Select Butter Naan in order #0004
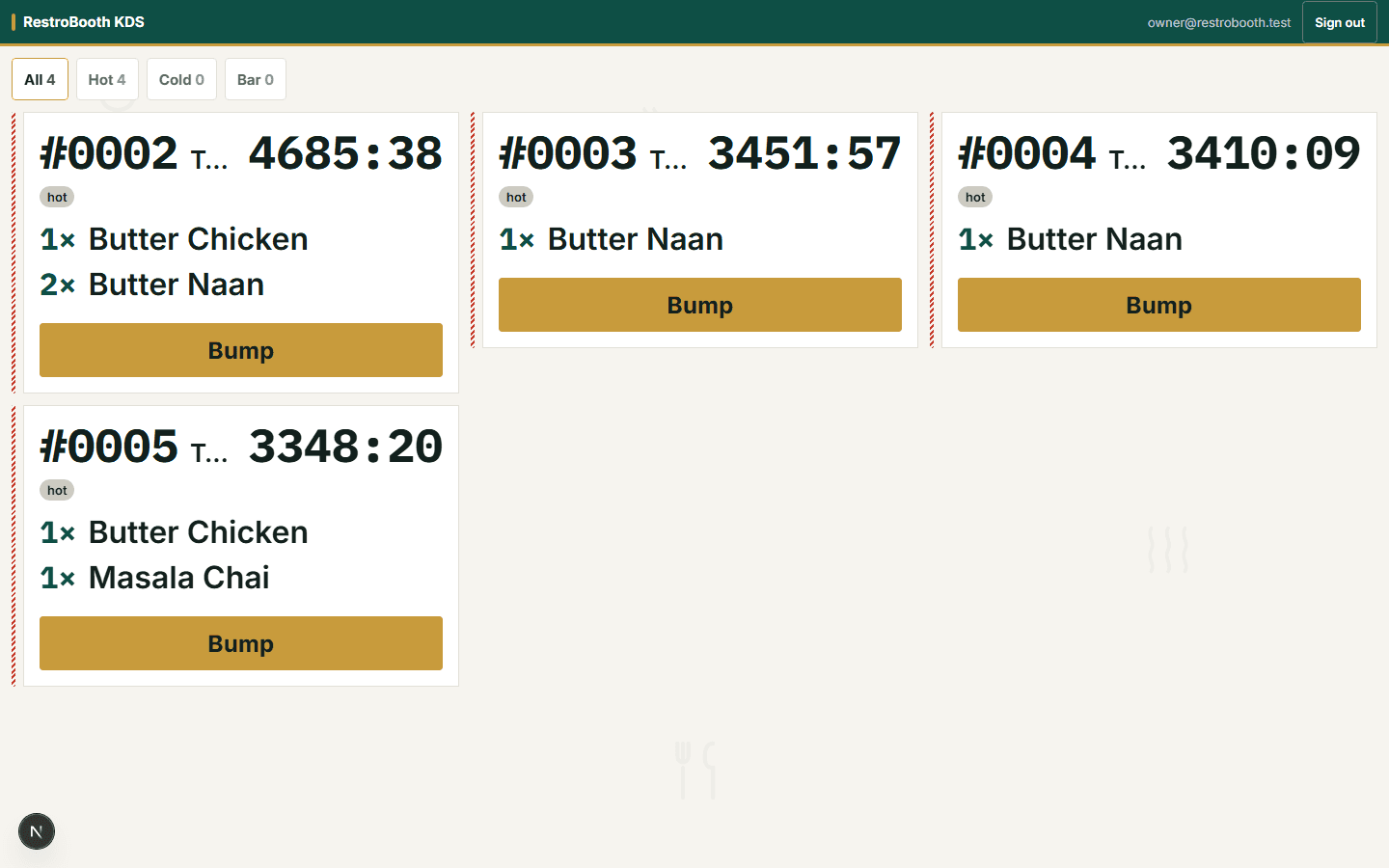Screen dimensions: 1389x868 pyautogui.click(x=1095, y=239)
